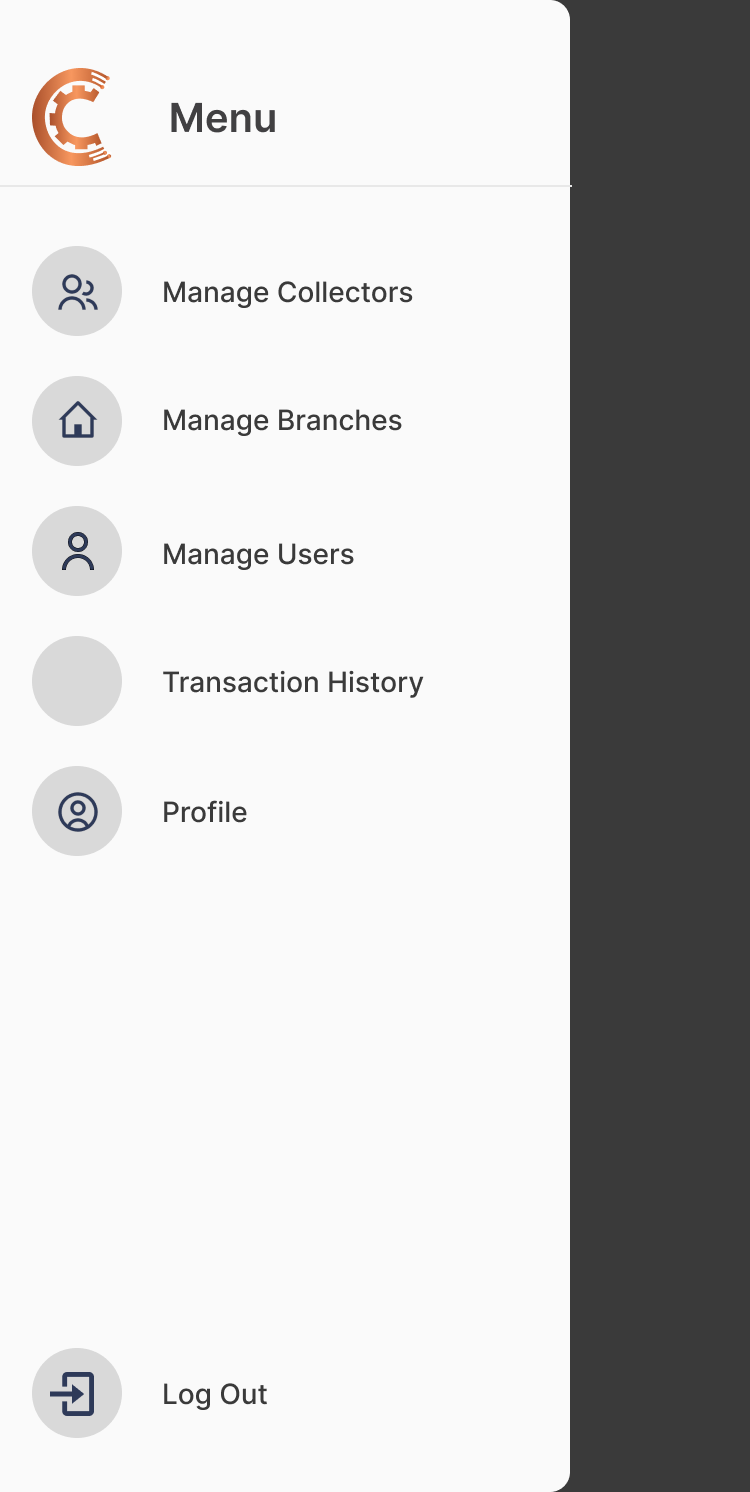Open the Manage Collectors menu entry

tap(287, 292)
